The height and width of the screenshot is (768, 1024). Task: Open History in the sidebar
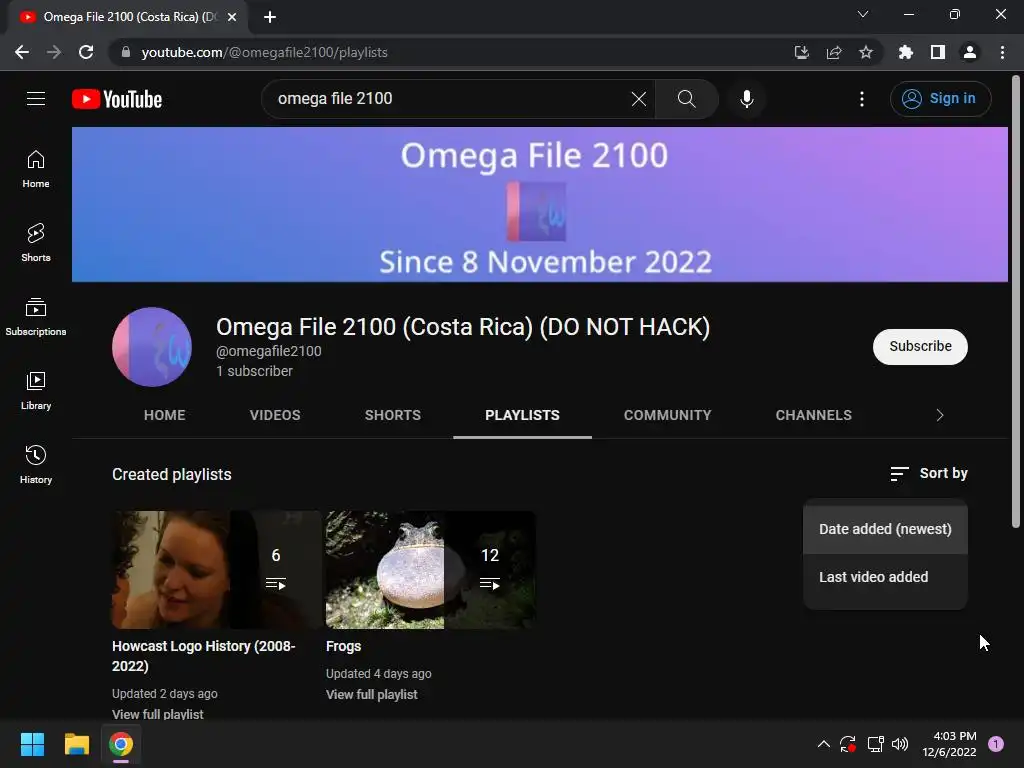point(36,464)
